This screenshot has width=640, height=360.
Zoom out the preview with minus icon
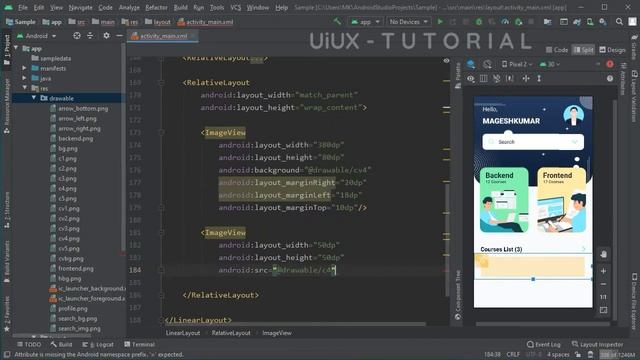[x=603, y=284]
